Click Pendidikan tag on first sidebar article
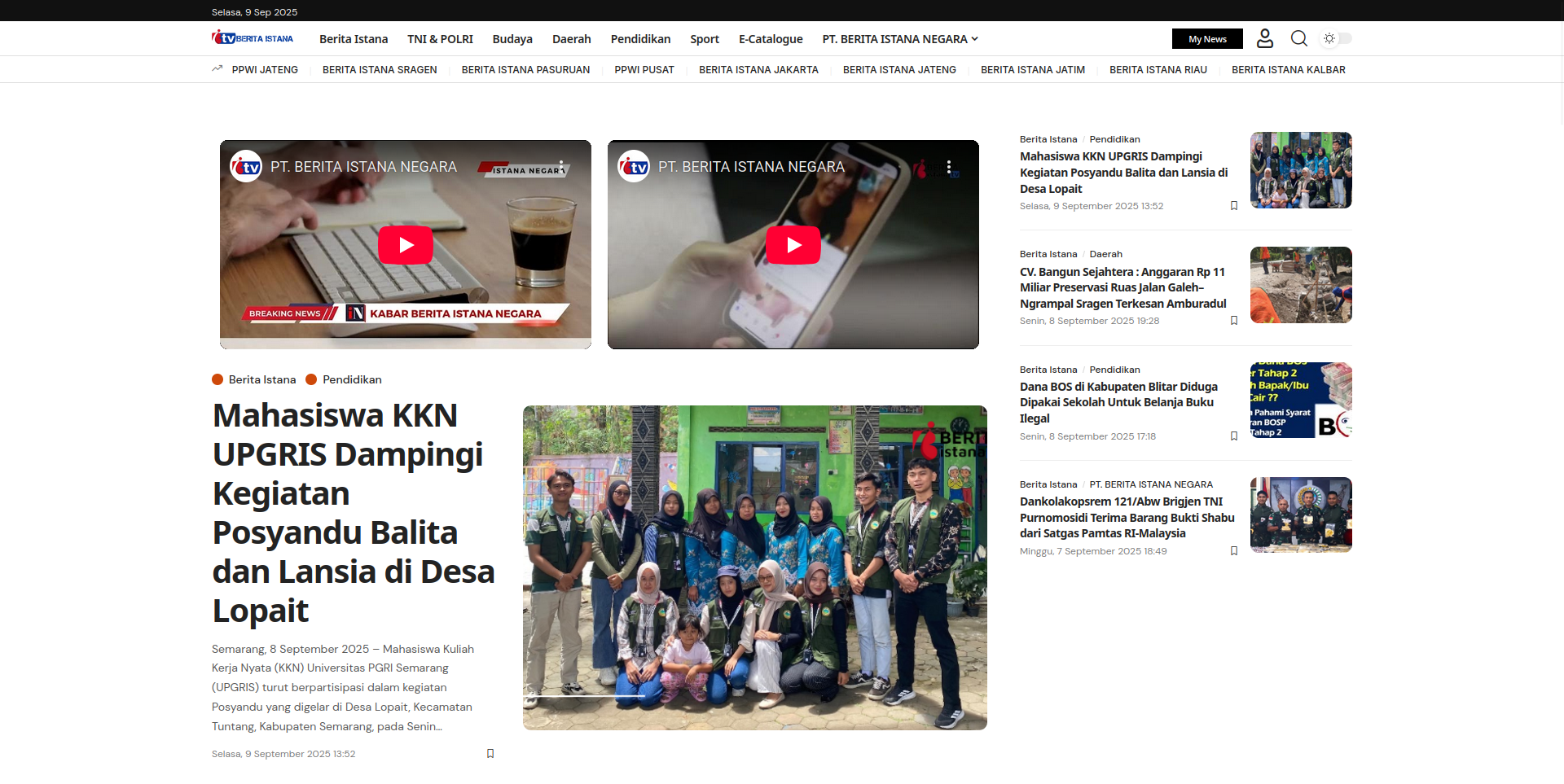The height and width of the screenshot is (784, 1564). pos(1114,139)
